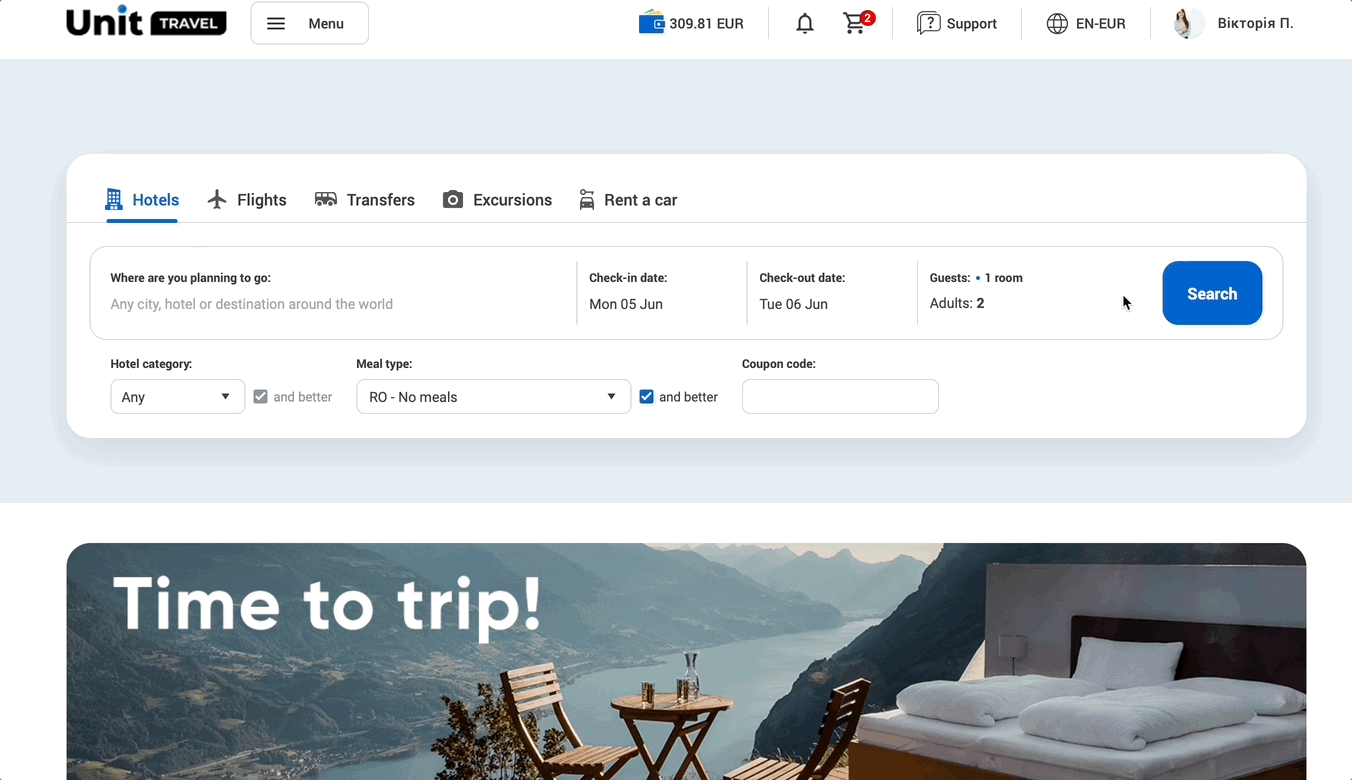Open the Meal type dropdown
This screenshot has width=1352, height=780.
click(493, 397)
